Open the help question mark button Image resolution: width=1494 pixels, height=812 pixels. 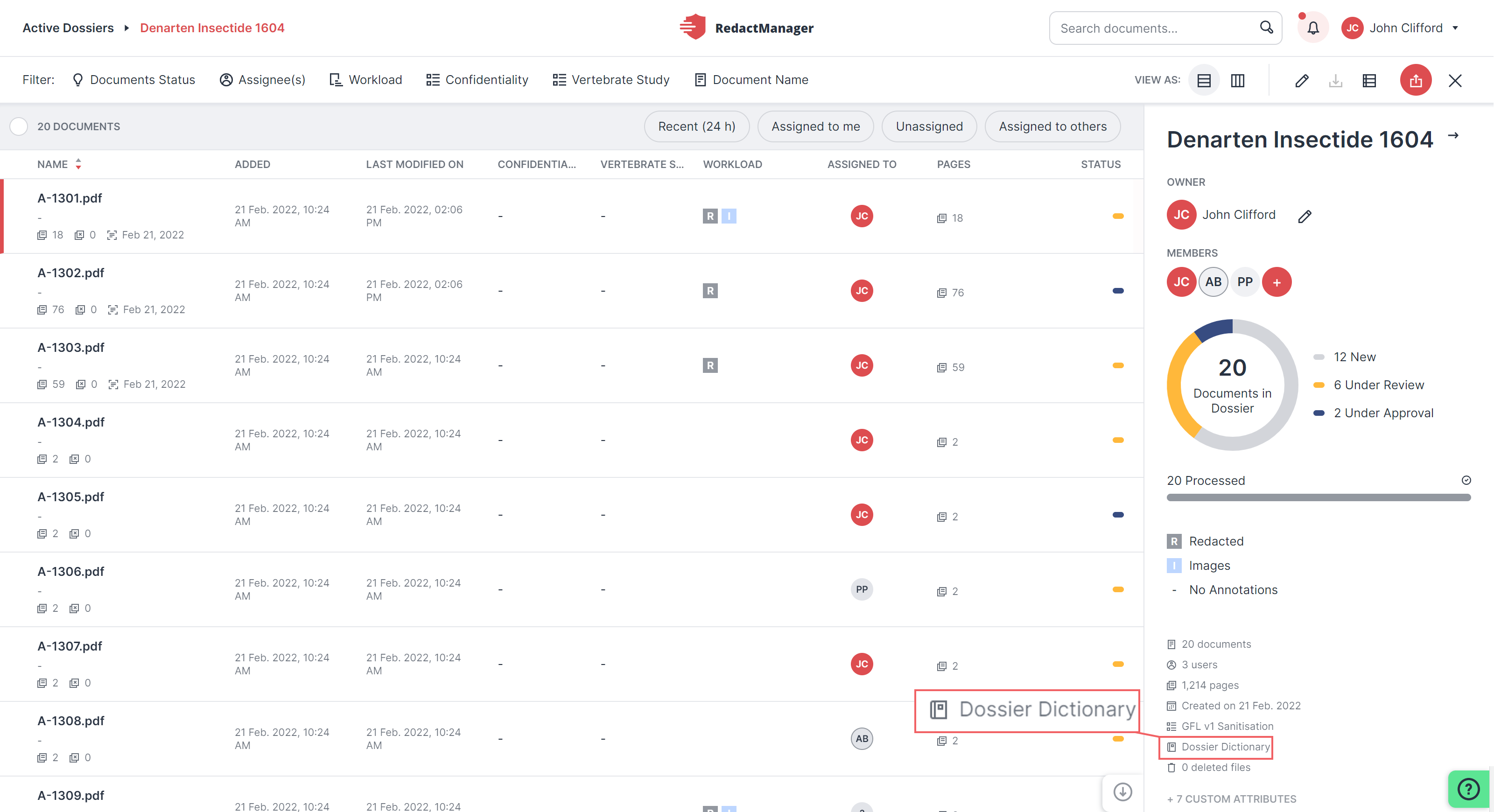click(x=1468, y=789)
